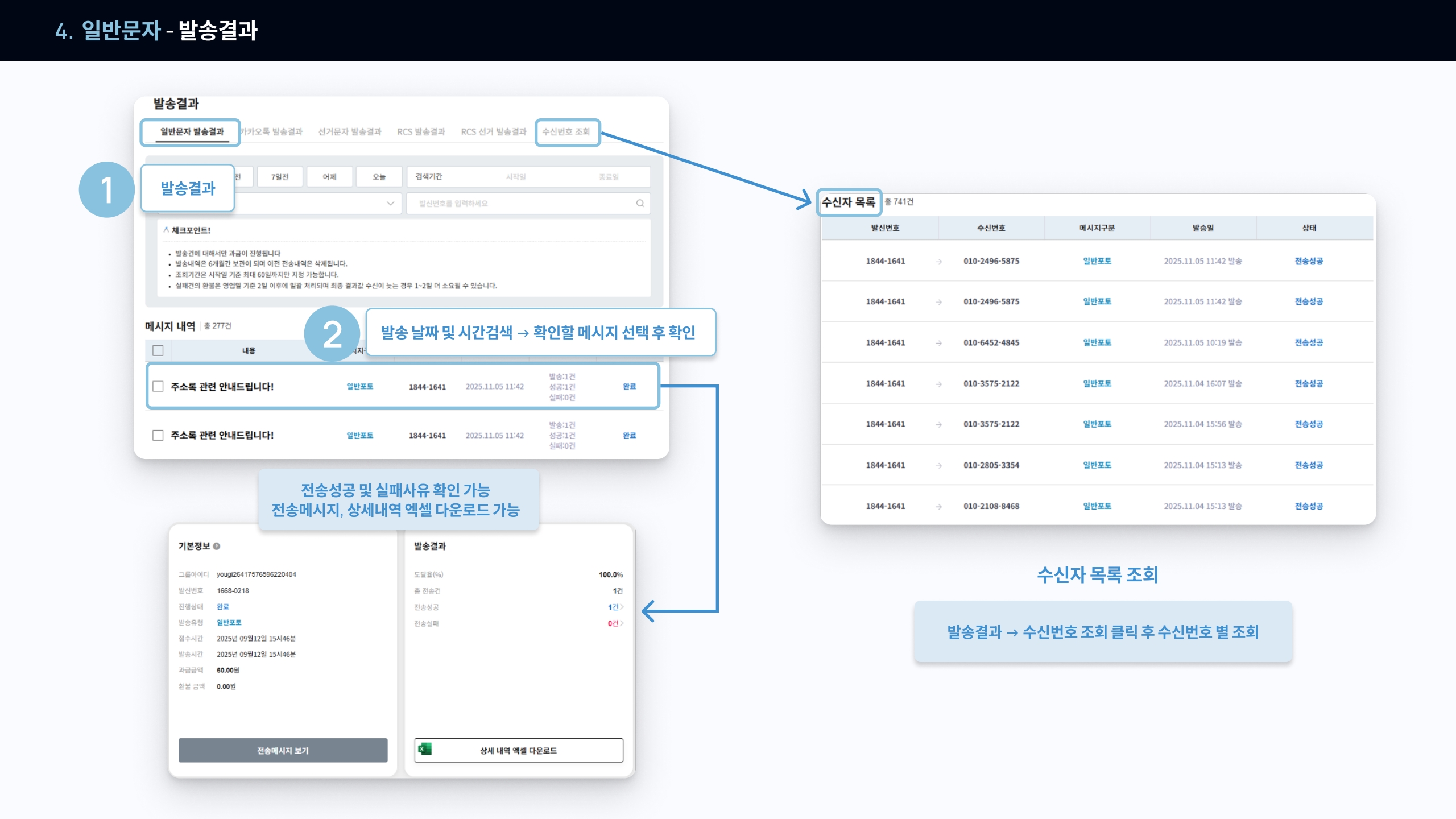The height and width of the screenshot is (819, 1456).
Task: Open the 전송성공 1건 chevron
Action: tap(622, 607)
